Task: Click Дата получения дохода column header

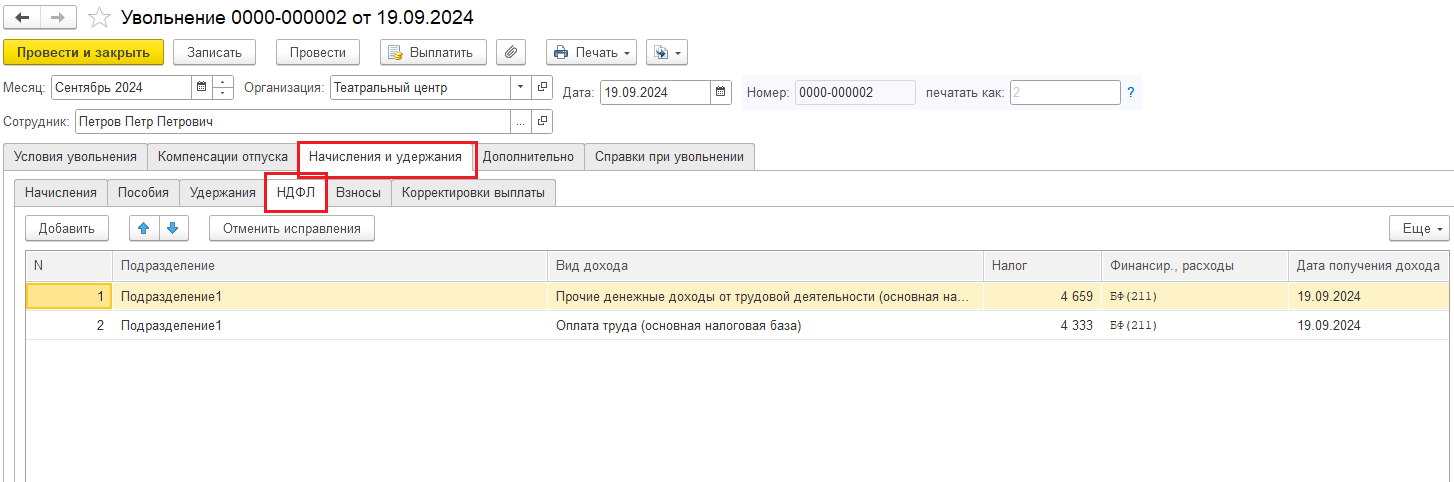Action: coord(1369,266)
